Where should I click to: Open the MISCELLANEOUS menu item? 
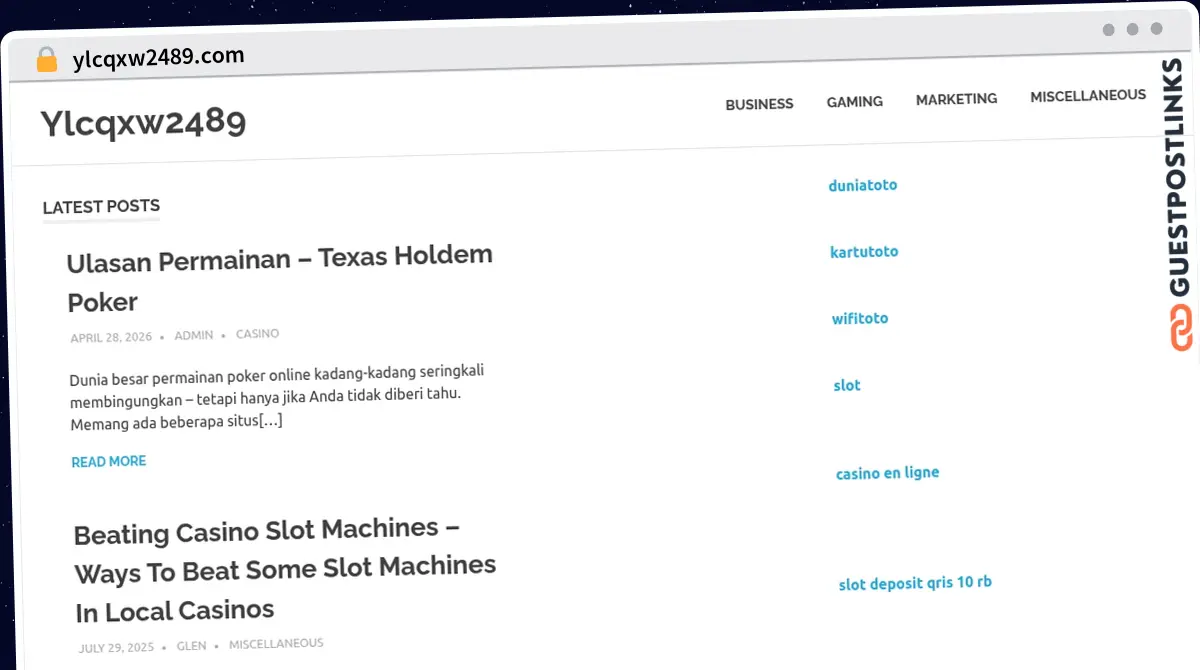click(x=1088, y=96)
